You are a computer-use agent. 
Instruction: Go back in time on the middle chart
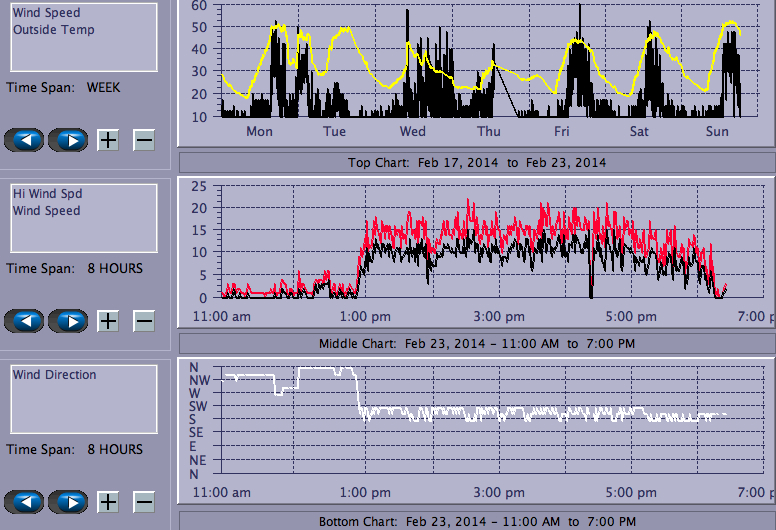25,321
